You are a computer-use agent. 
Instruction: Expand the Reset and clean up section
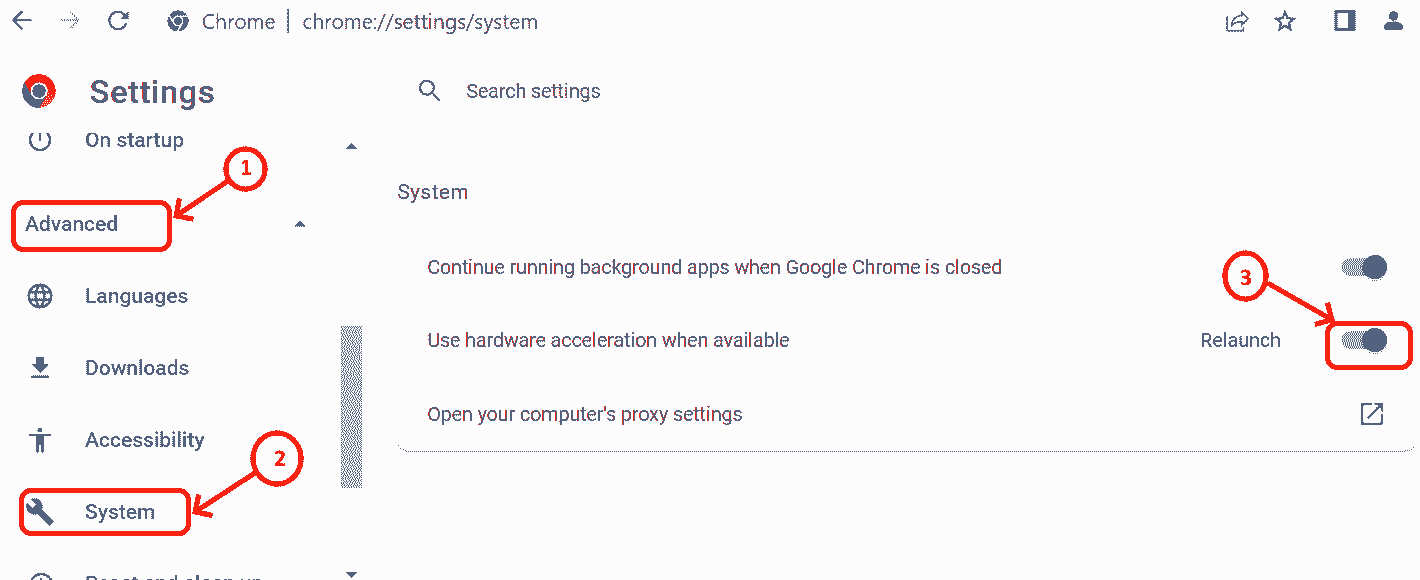coord(351,572)
